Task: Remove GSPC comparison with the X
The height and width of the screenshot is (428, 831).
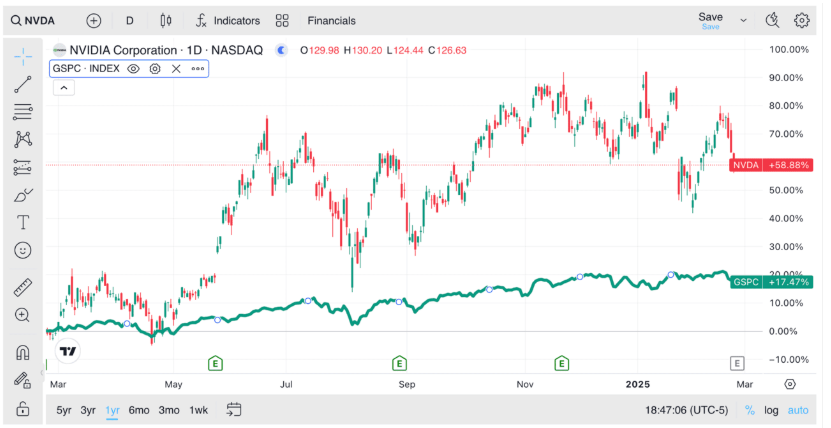Action: coord(176,69)
